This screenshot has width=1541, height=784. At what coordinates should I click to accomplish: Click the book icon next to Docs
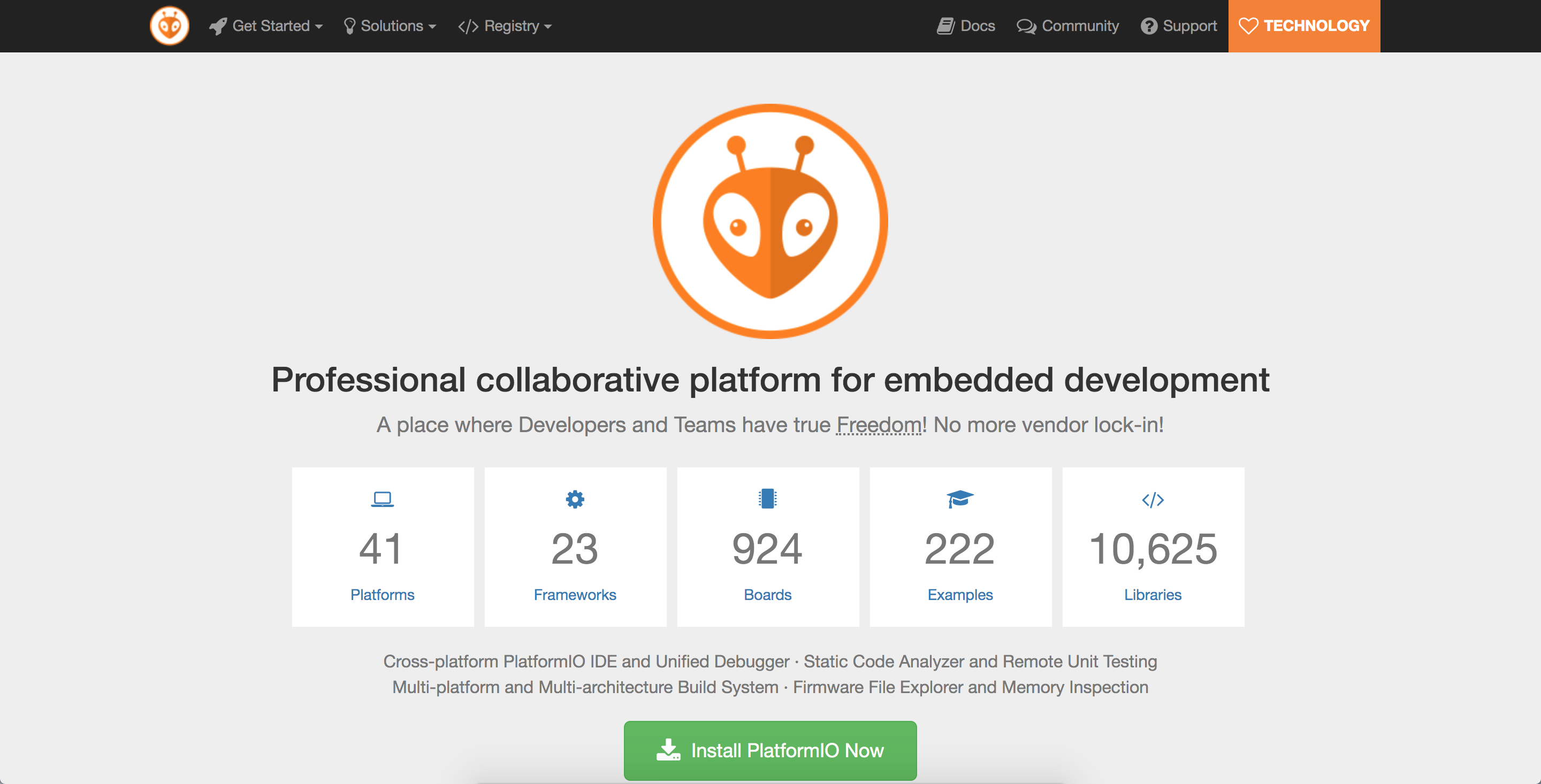(945, 26)
